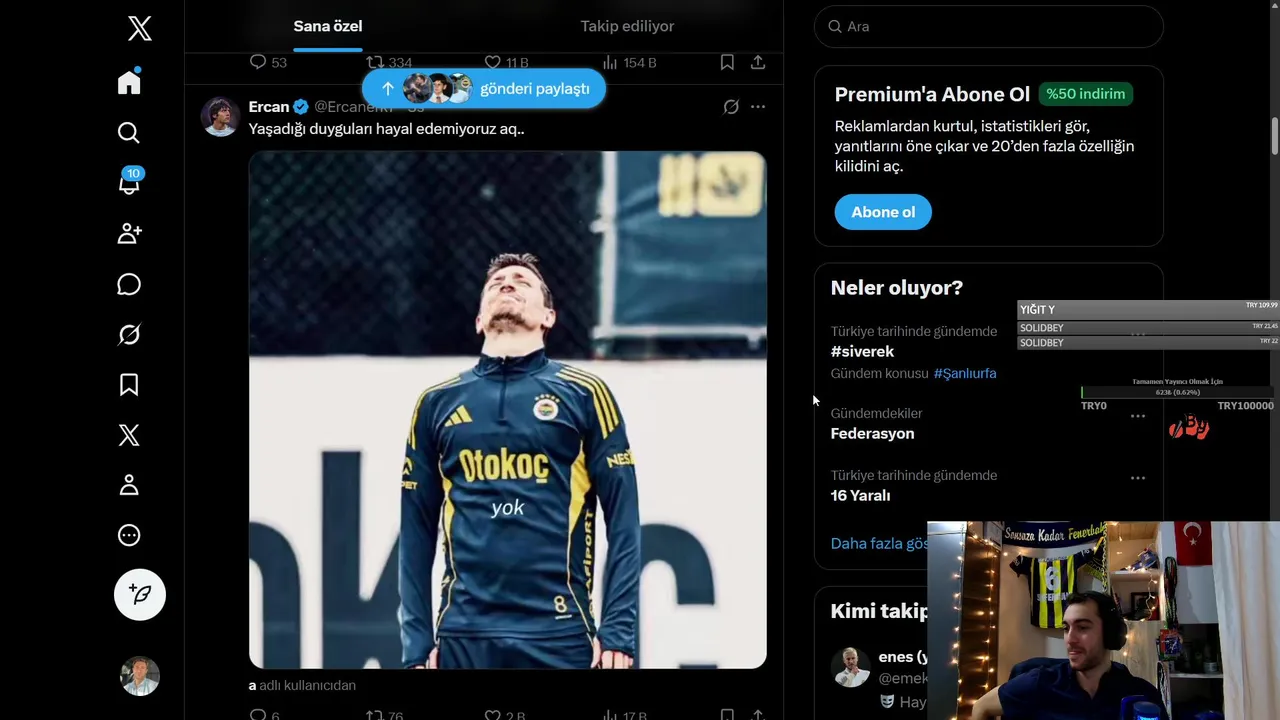Share the top post via upload icon
The width and height of the screenshot is (1280, 720).
pos(758,62)
